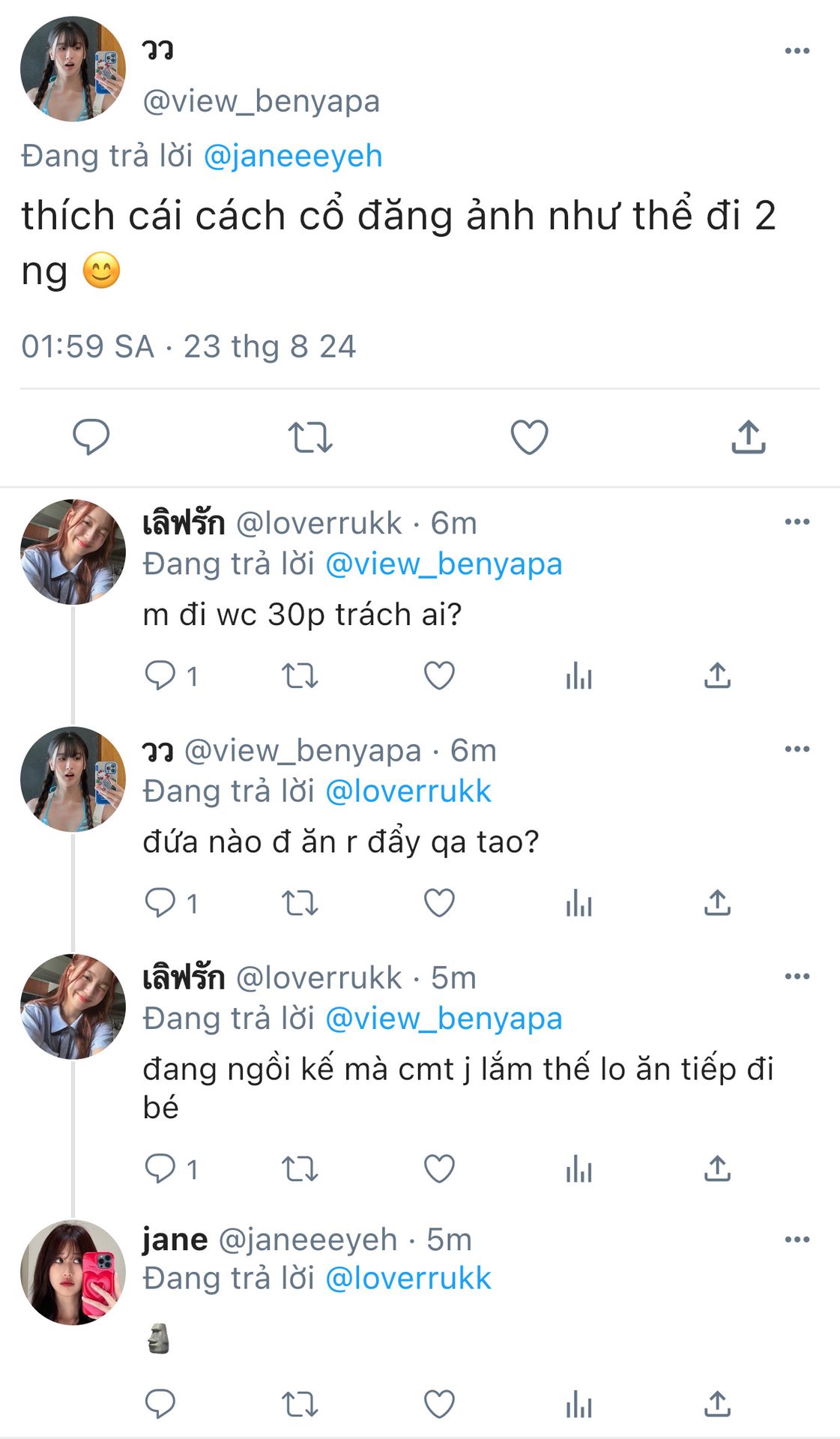Screen dimensions: 840x1439
Task: Share jane's moai emoji reply
Action: 717,1404
